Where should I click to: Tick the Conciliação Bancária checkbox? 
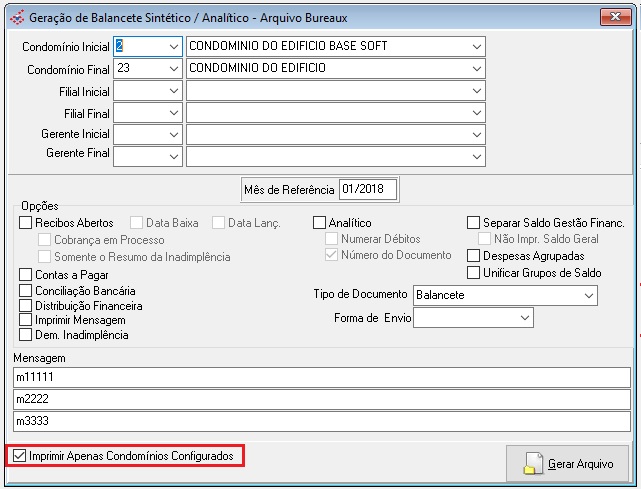[26, 290]
